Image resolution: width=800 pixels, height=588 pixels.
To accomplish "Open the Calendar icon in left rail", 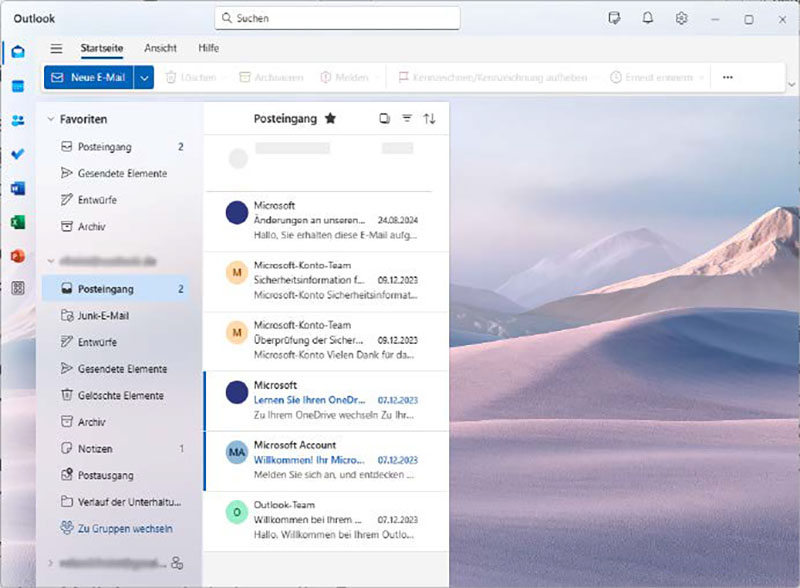I will tap(18, 86).
